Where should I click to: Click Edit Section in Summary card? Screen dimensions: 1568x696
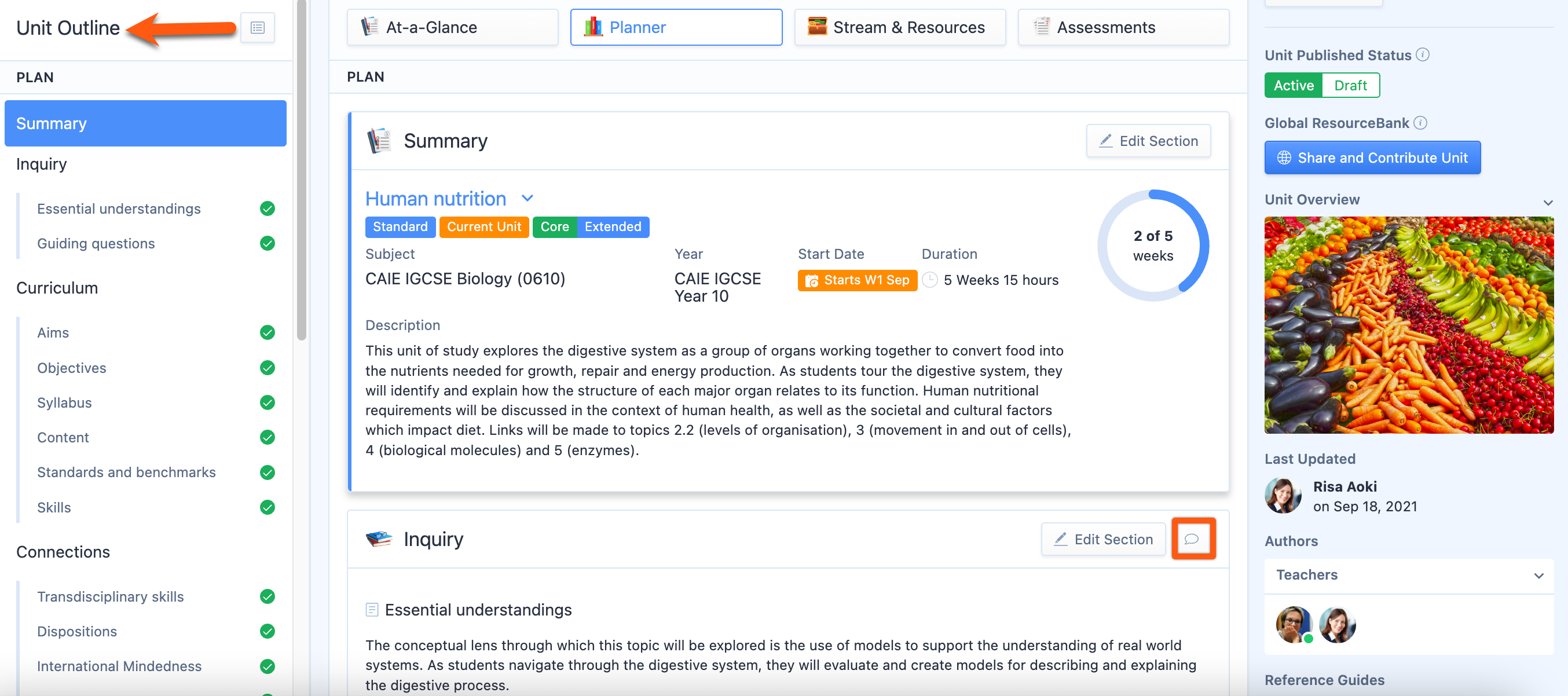tap(1148, 141)
